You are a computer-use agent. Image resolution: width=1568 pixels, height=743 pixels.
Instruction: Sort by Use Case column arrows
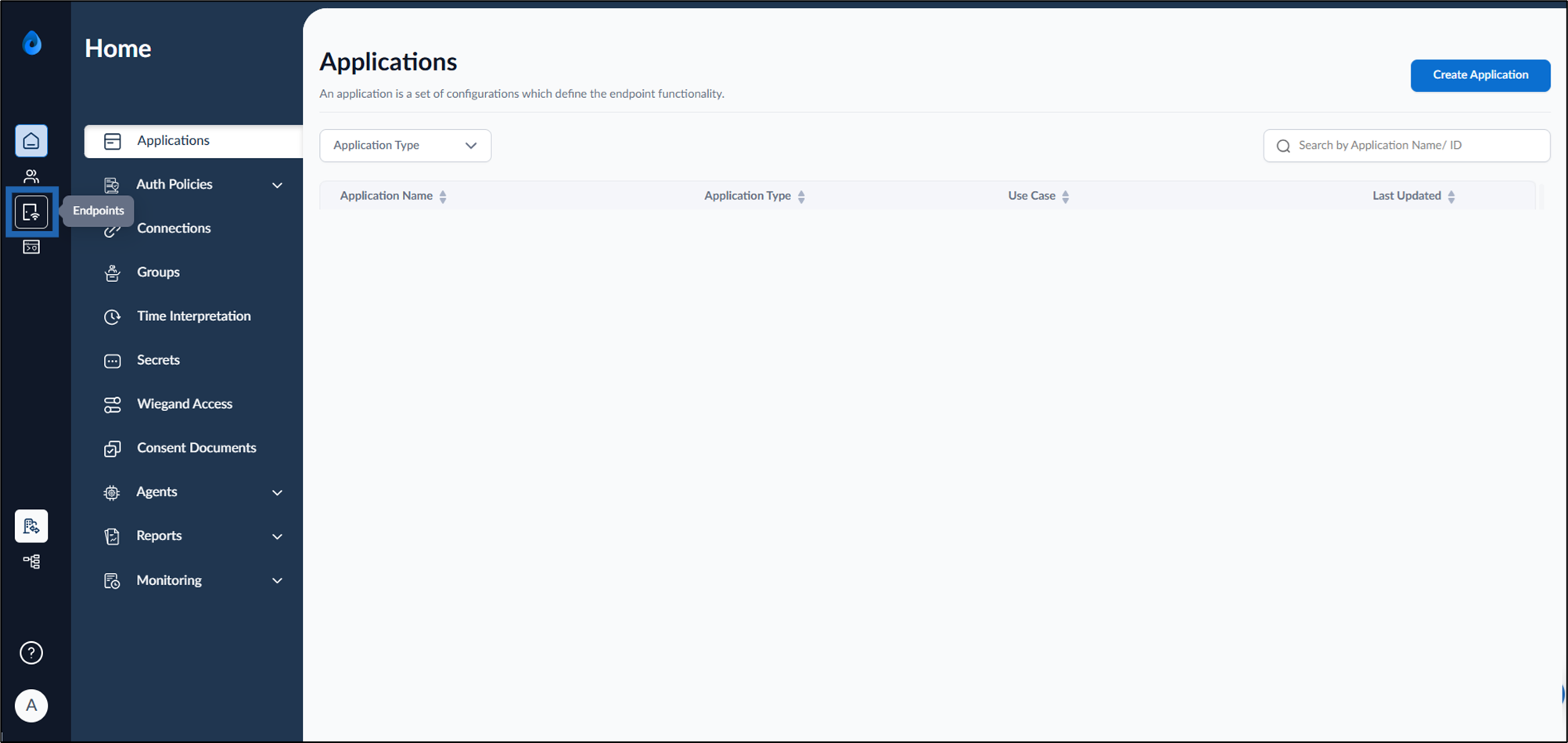pos(1066,197)
